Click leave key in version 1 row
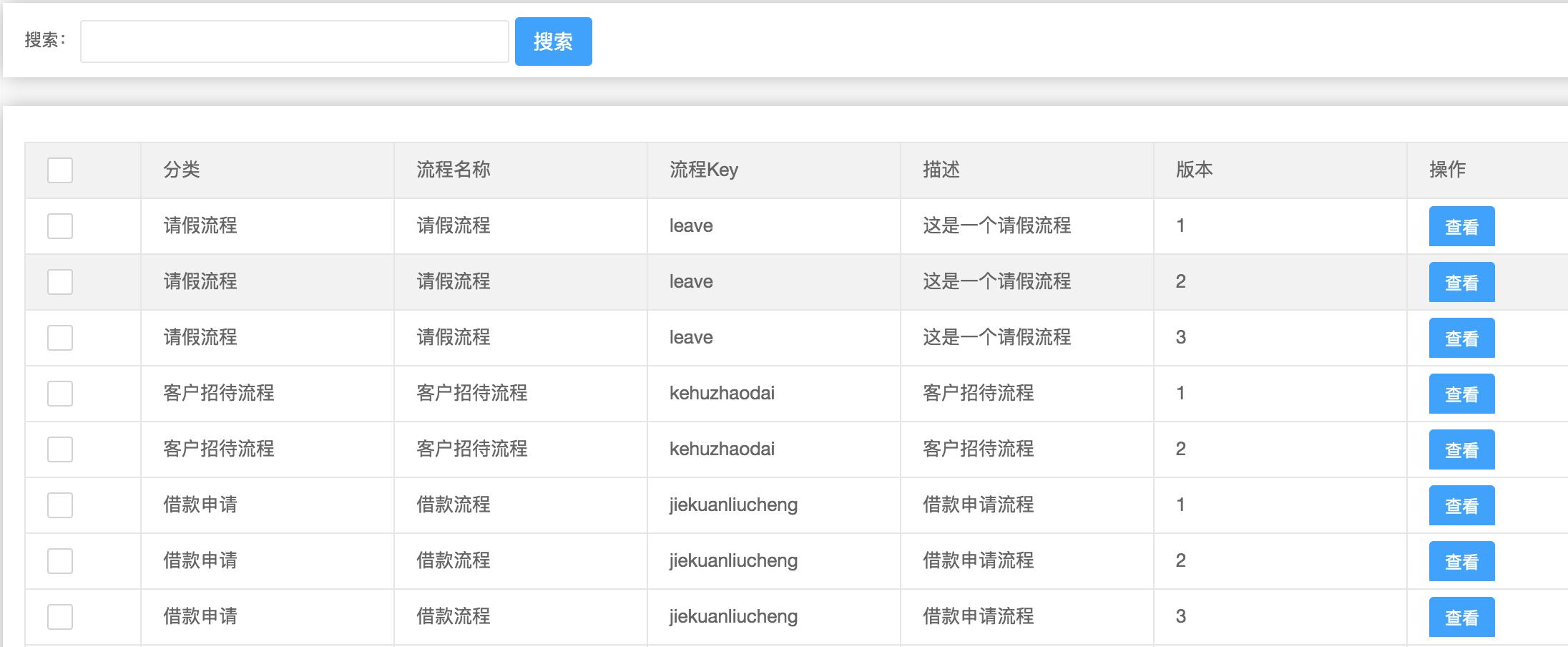The height and width of the screenshot is (647, 1568). tap(691, 225)
